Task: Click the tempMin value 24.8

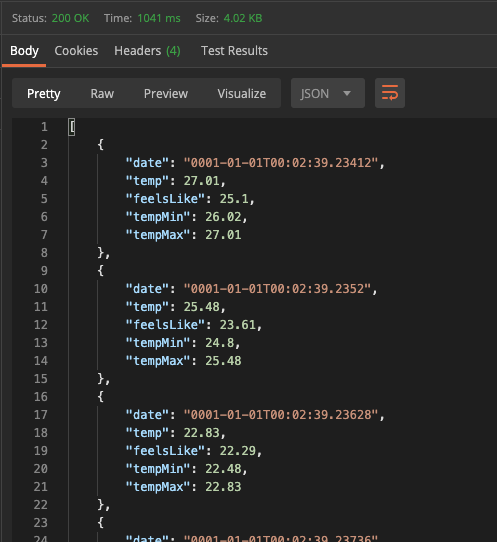Action: 219,343
